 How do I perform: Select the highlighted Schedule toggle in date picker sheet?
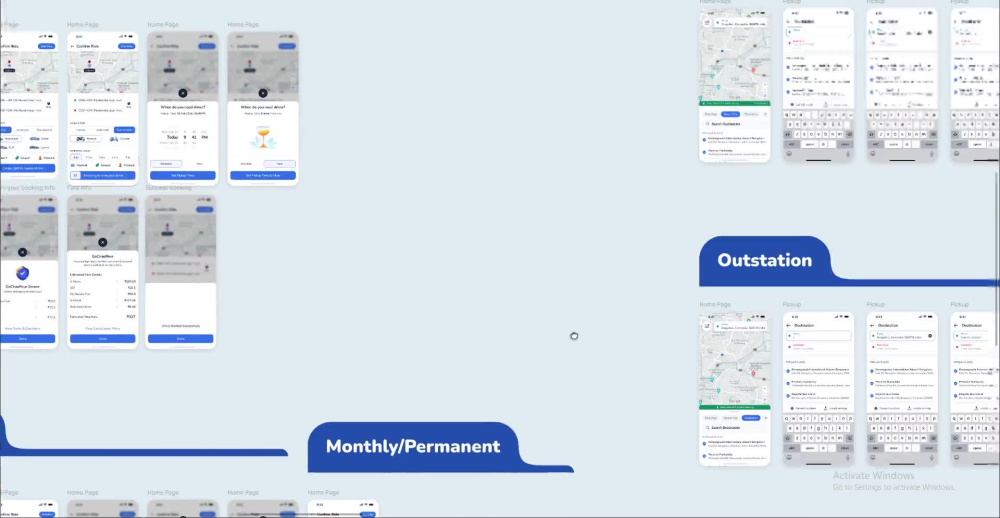166,164
